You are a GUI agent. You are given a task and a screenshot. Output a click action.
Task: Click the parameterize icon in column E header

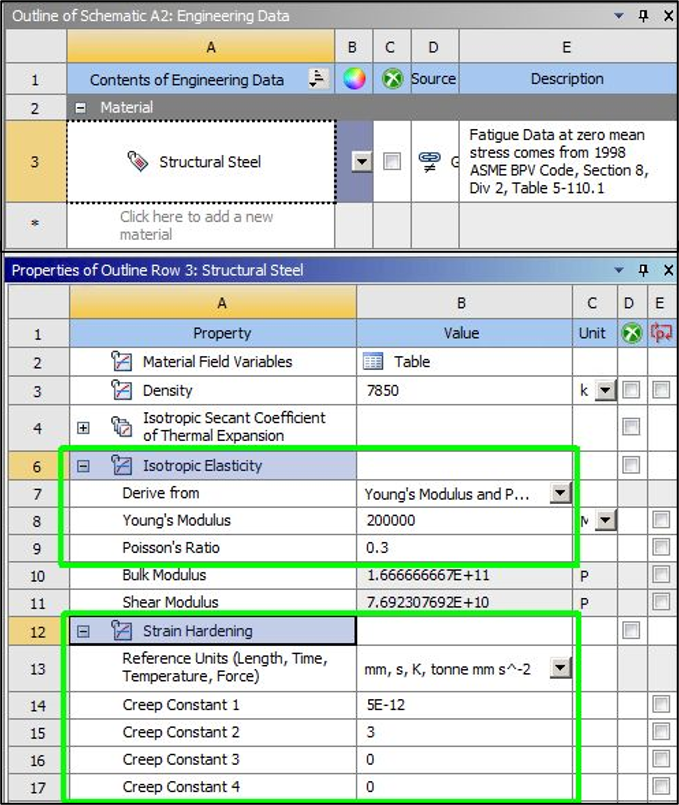click(661, 333)
